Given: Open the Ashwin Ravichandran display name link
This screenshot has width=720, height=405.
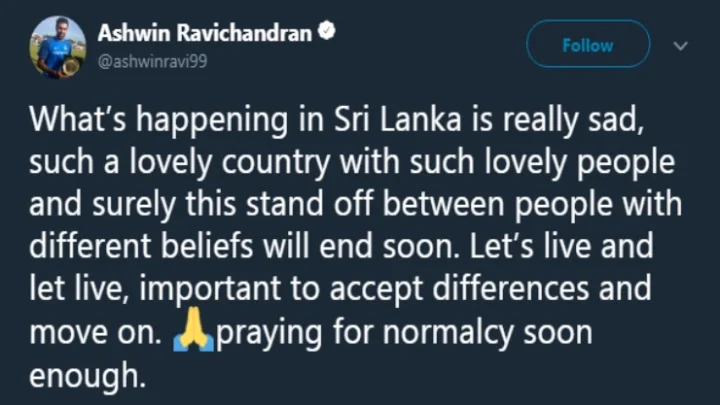Looking at the screenshot, I should (206, 34).
